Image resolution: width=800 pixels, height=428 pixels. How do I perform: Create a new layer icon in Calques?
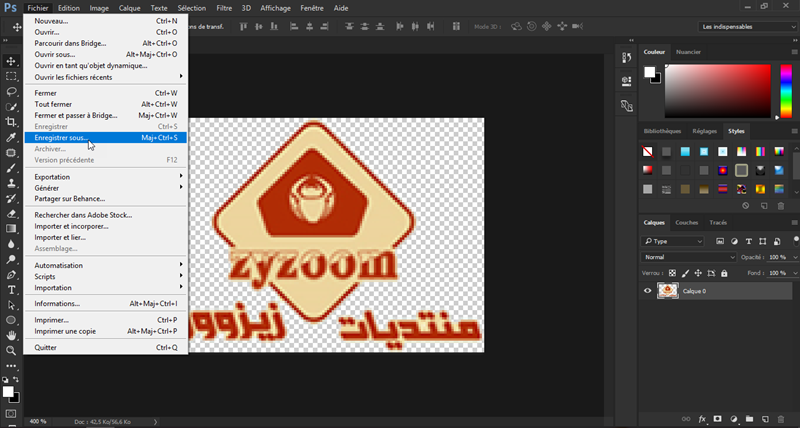765,419
